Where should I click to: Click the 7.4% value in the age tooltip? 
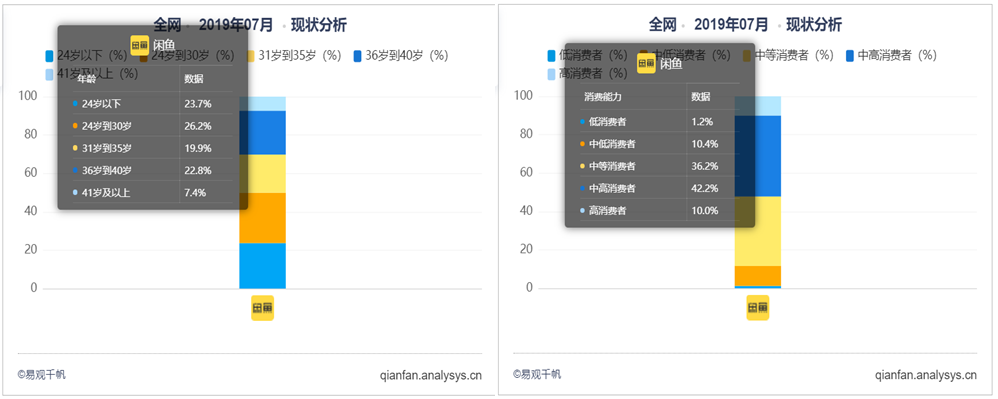point(195,193)
